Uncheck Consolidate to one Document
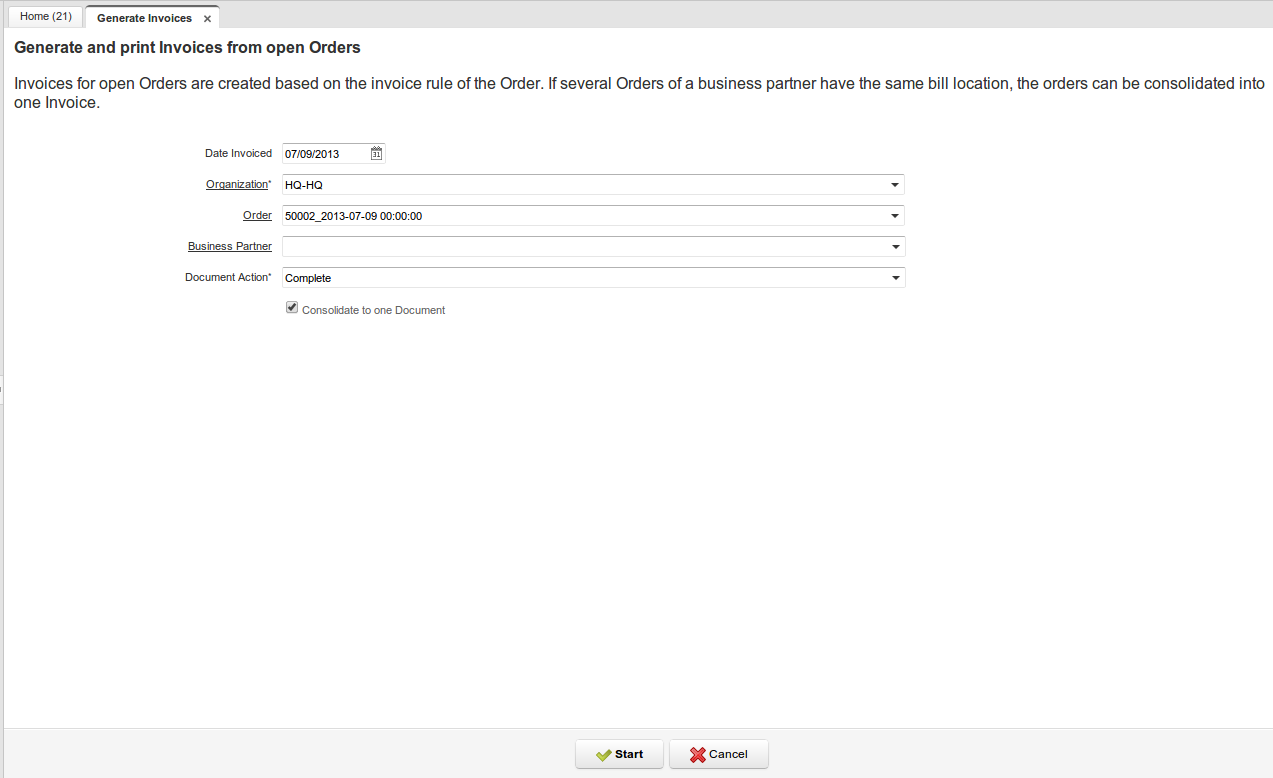The image size is (1273, 778). coord(291,307)
